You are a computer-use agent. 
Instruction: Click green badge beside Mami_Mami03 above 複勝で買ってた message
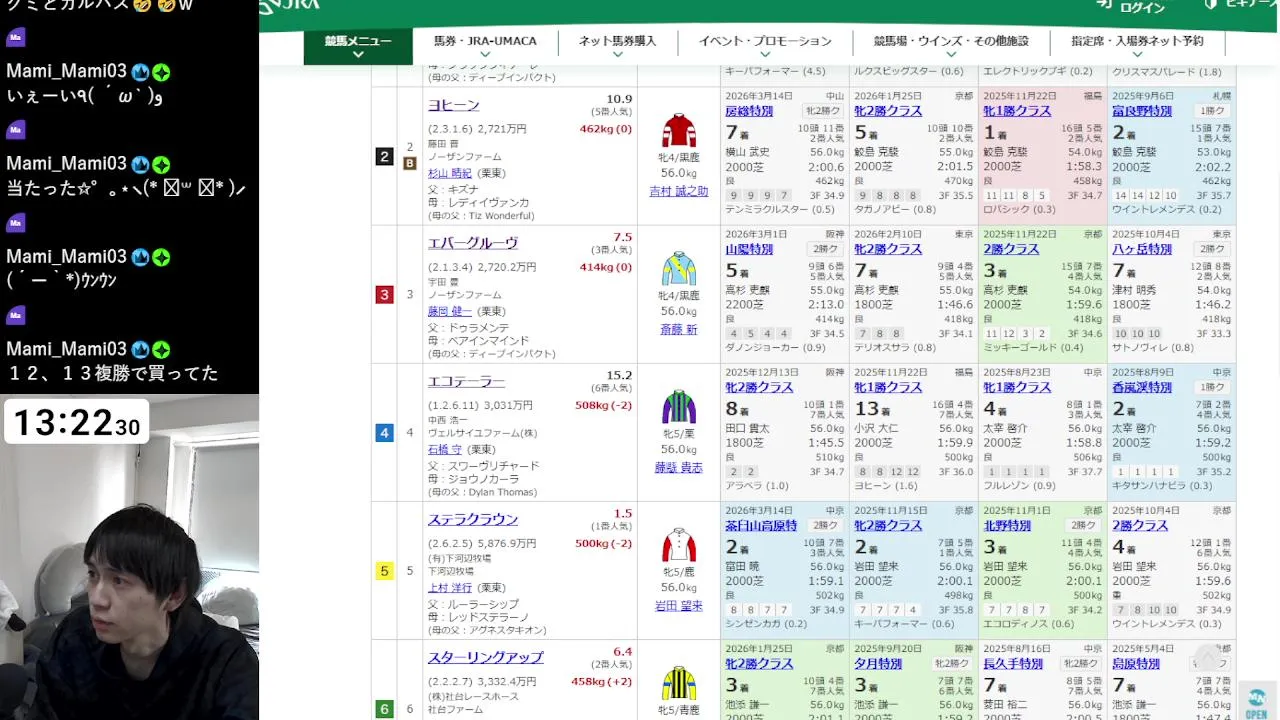tap(161, 349)
